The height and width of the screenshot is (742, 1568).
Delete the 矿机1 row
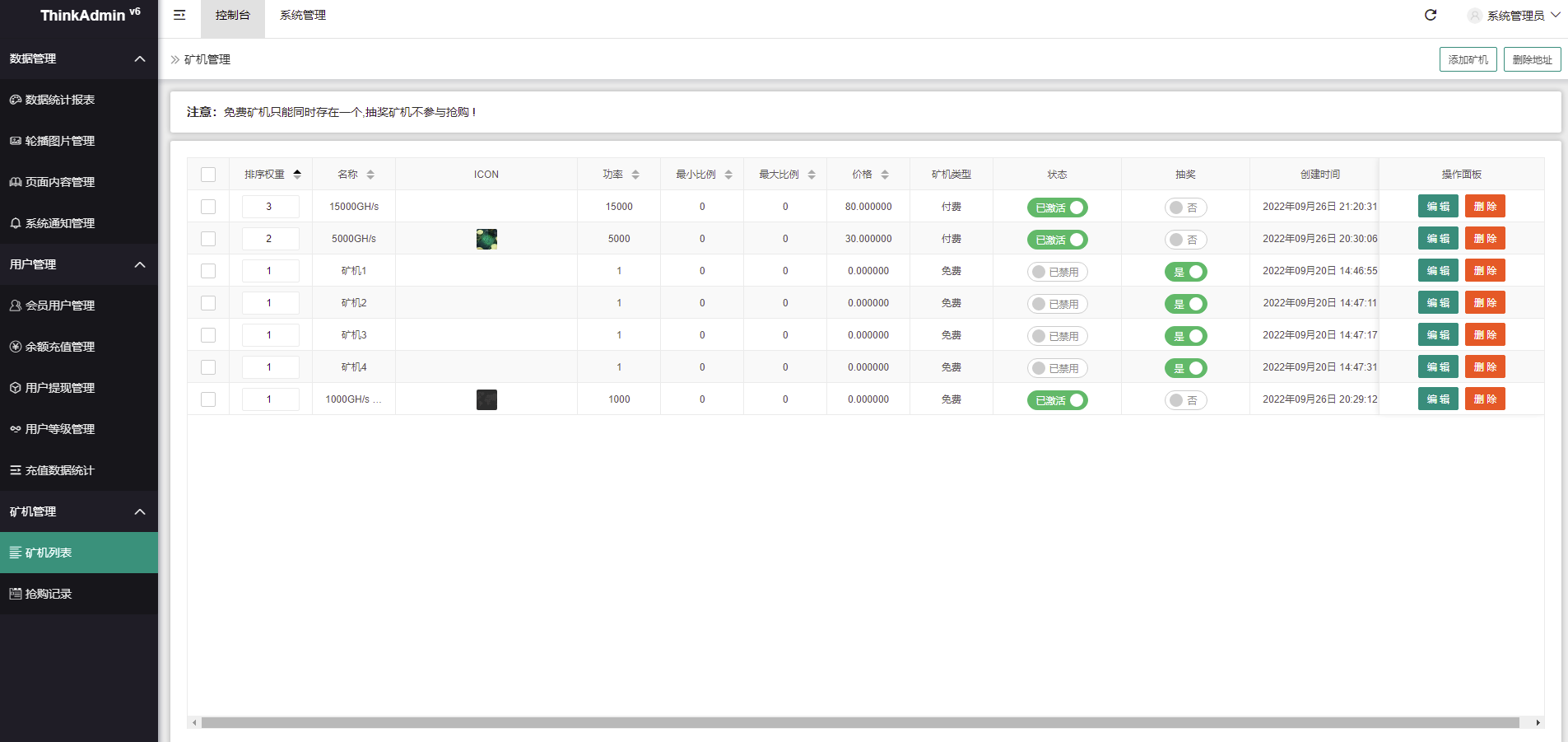coord(1485,271)
